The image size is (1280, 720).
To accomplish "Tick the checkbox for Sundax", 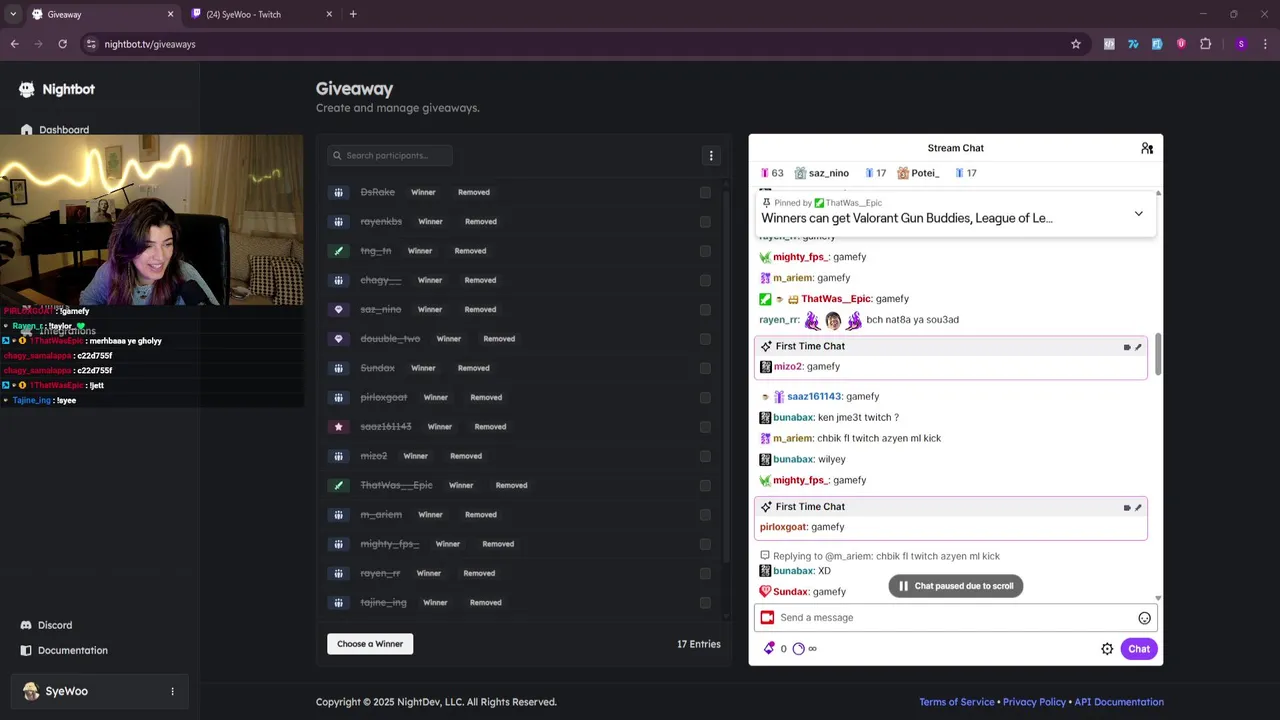I will pos(705,368).
